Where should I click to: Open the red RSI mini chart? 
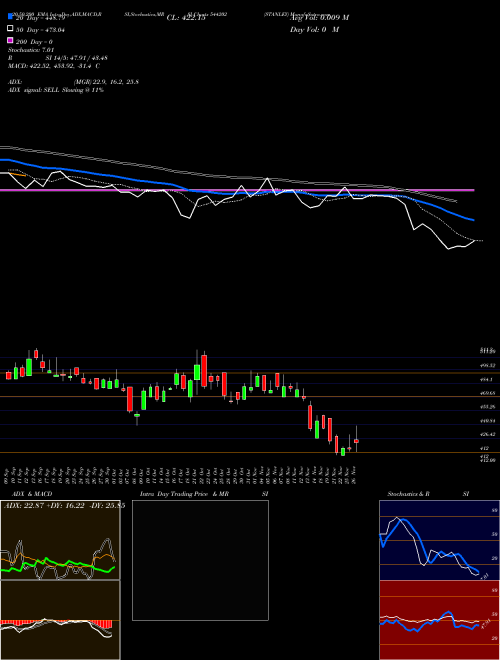point(439,620)
